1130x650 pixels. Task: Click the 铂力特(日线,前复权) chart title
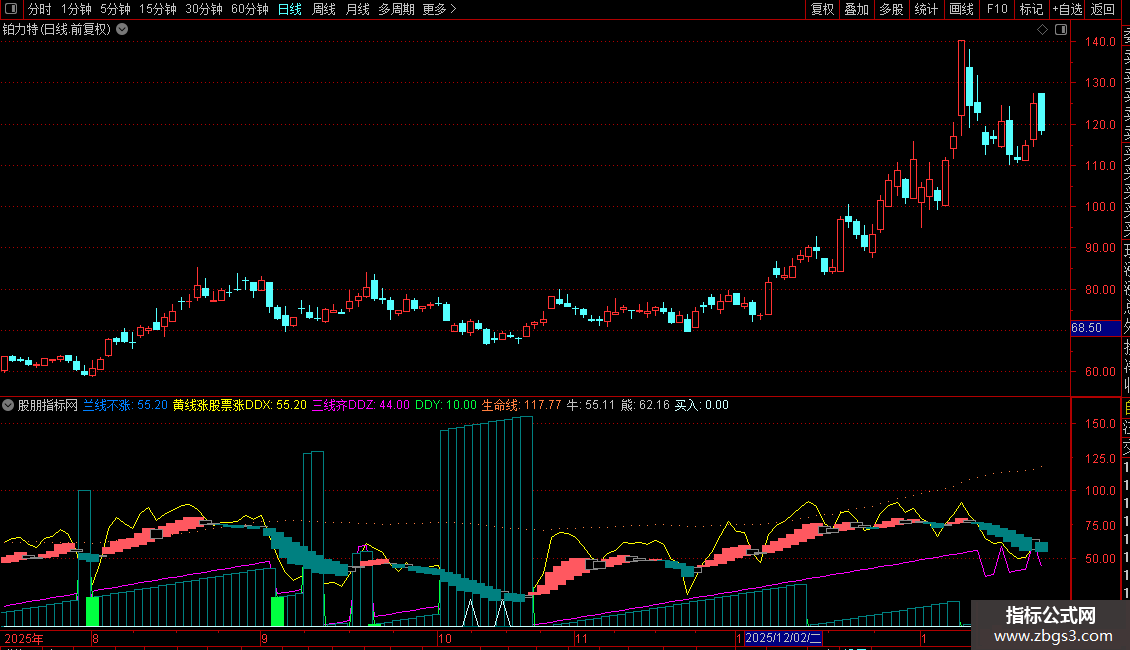[x=56, y=30]
